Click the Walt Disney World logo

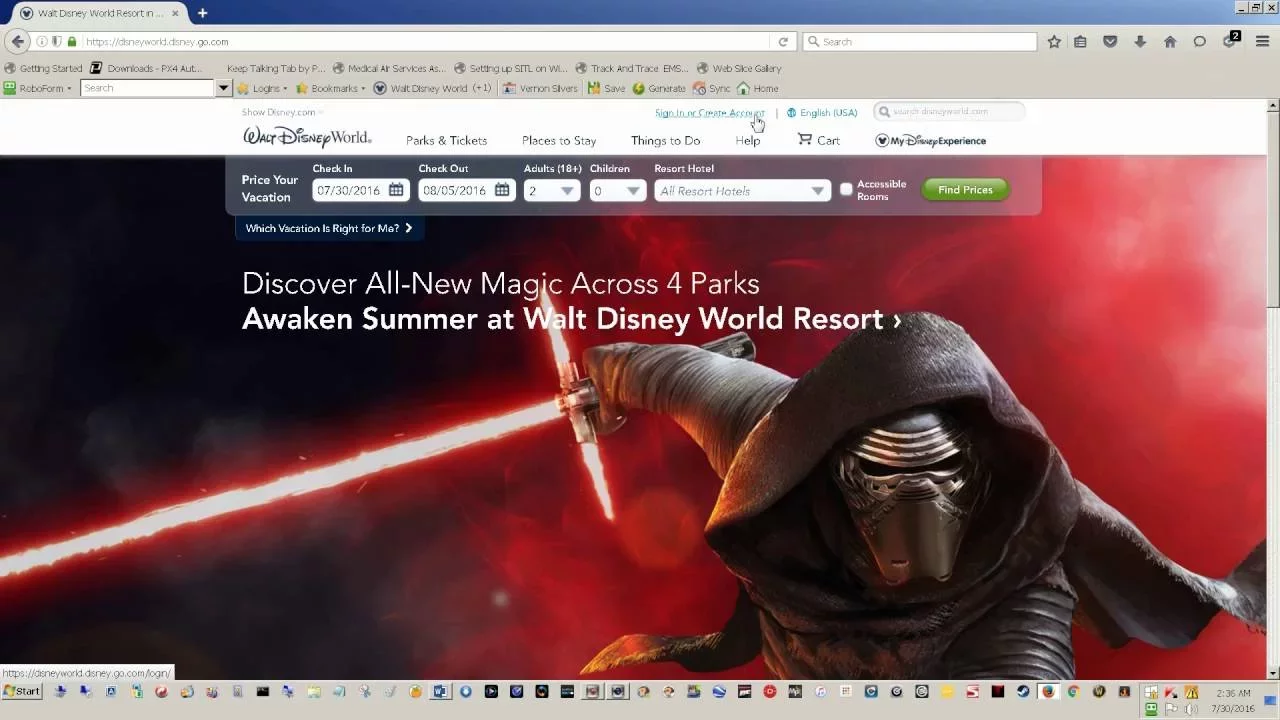306,137
